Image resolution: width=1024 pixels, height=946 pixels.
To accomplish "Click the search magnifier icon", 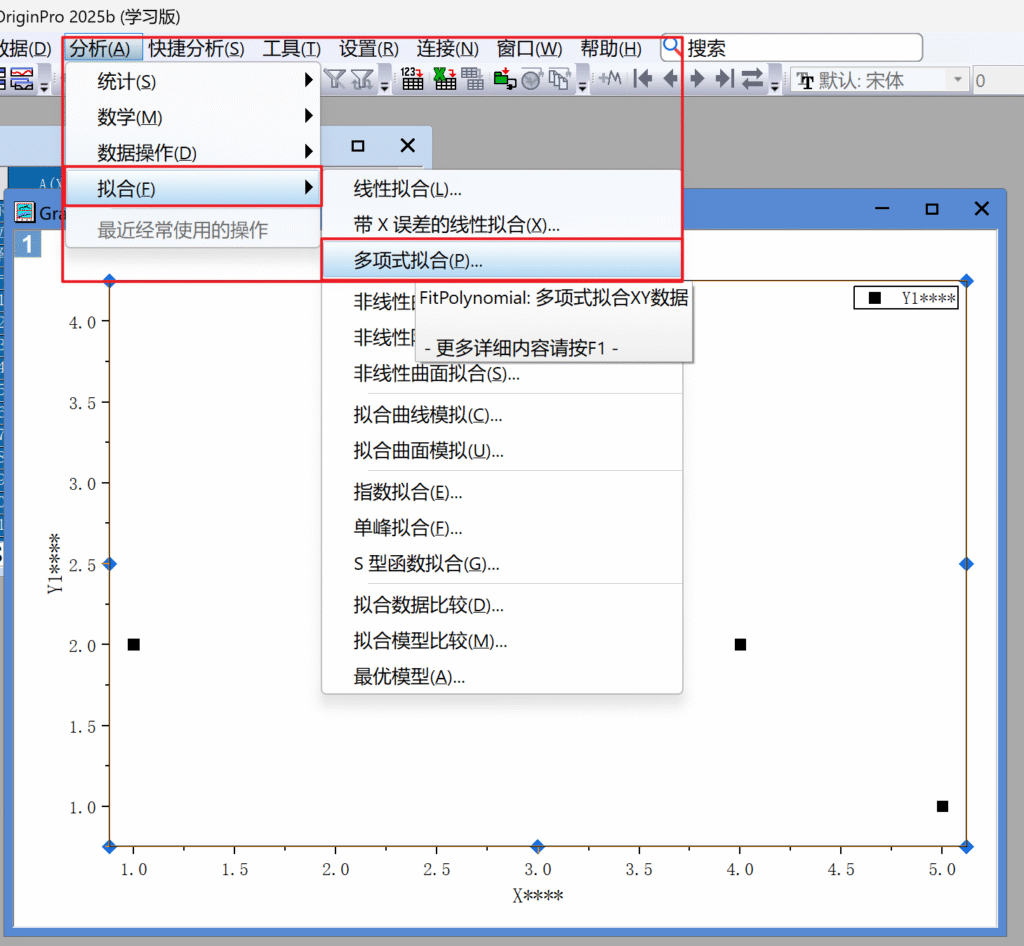I will point(673,47).
